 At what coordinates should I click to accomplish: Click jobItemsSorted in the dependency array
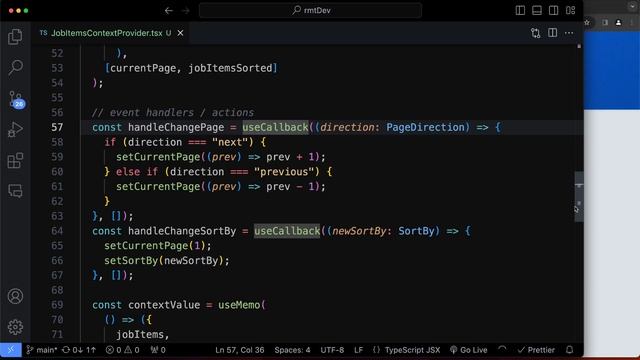click(x=230, y=68)
